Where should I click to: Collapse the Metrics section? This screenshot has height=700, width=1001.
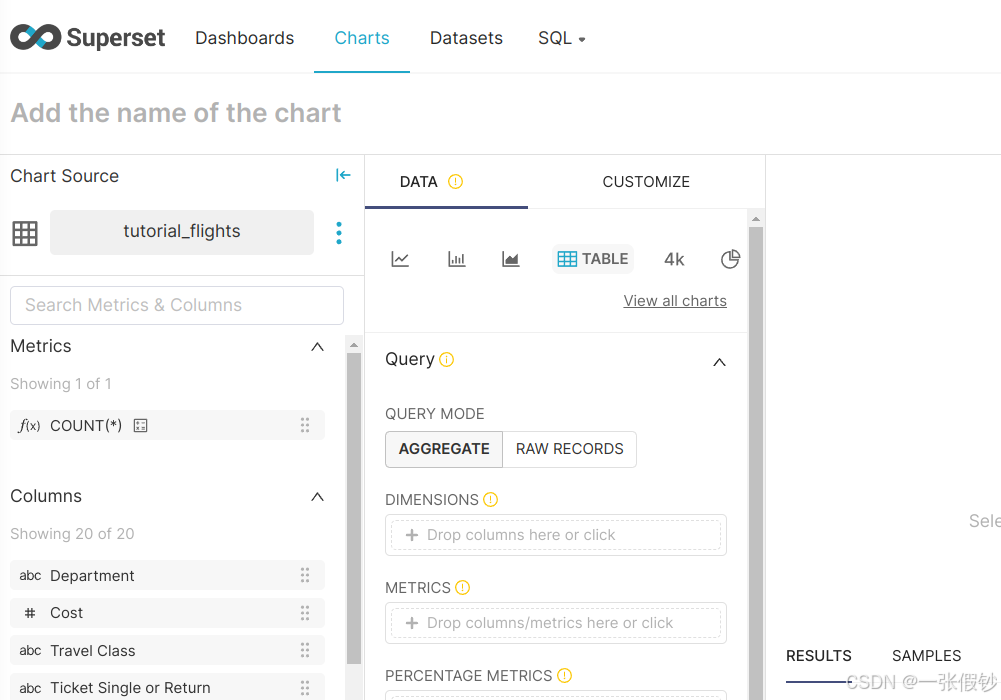[317, 347]
